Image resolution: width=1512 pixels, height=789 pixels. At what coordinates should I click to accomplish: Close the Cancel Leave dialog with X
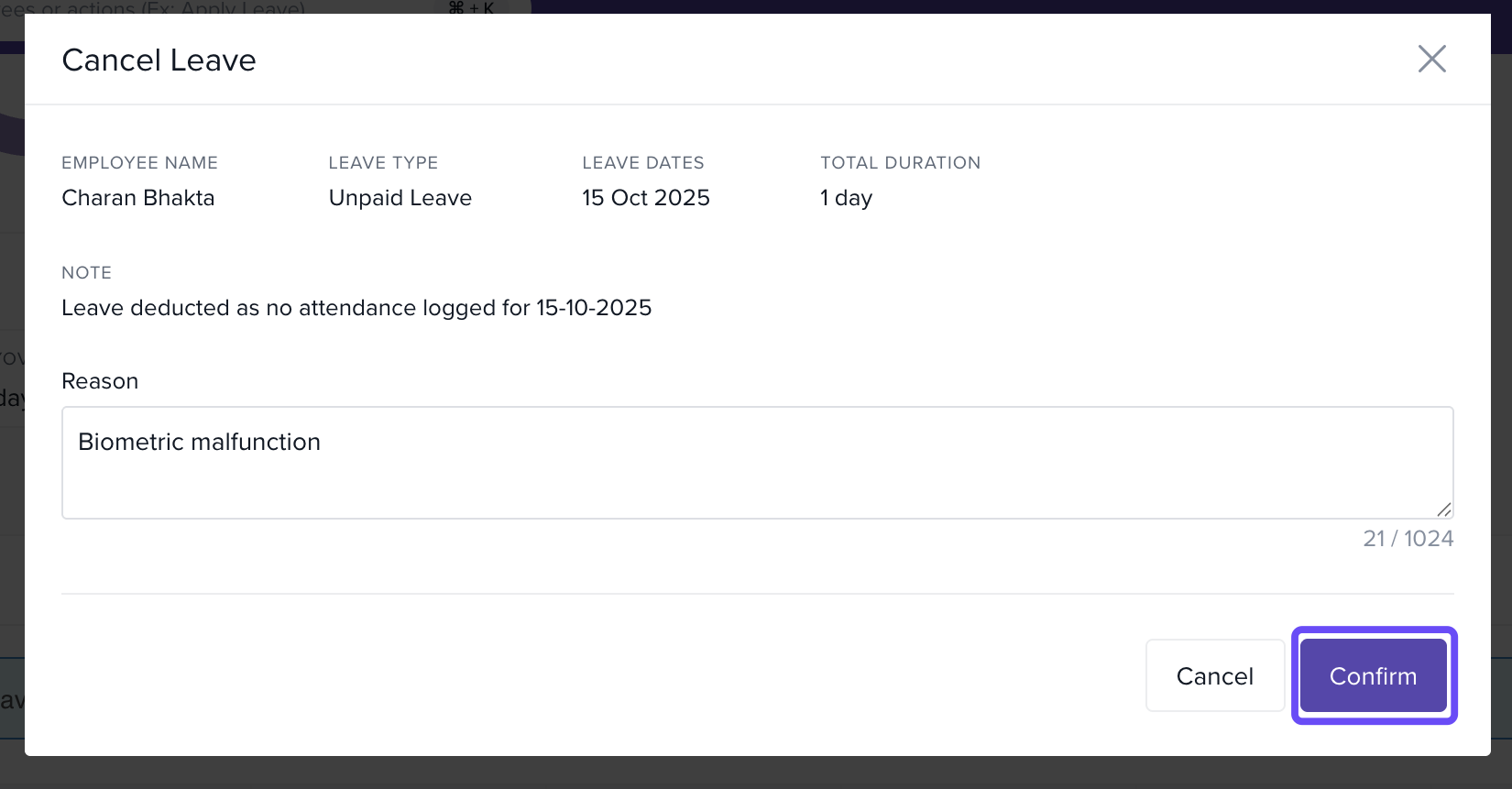tap(1431, 59)
